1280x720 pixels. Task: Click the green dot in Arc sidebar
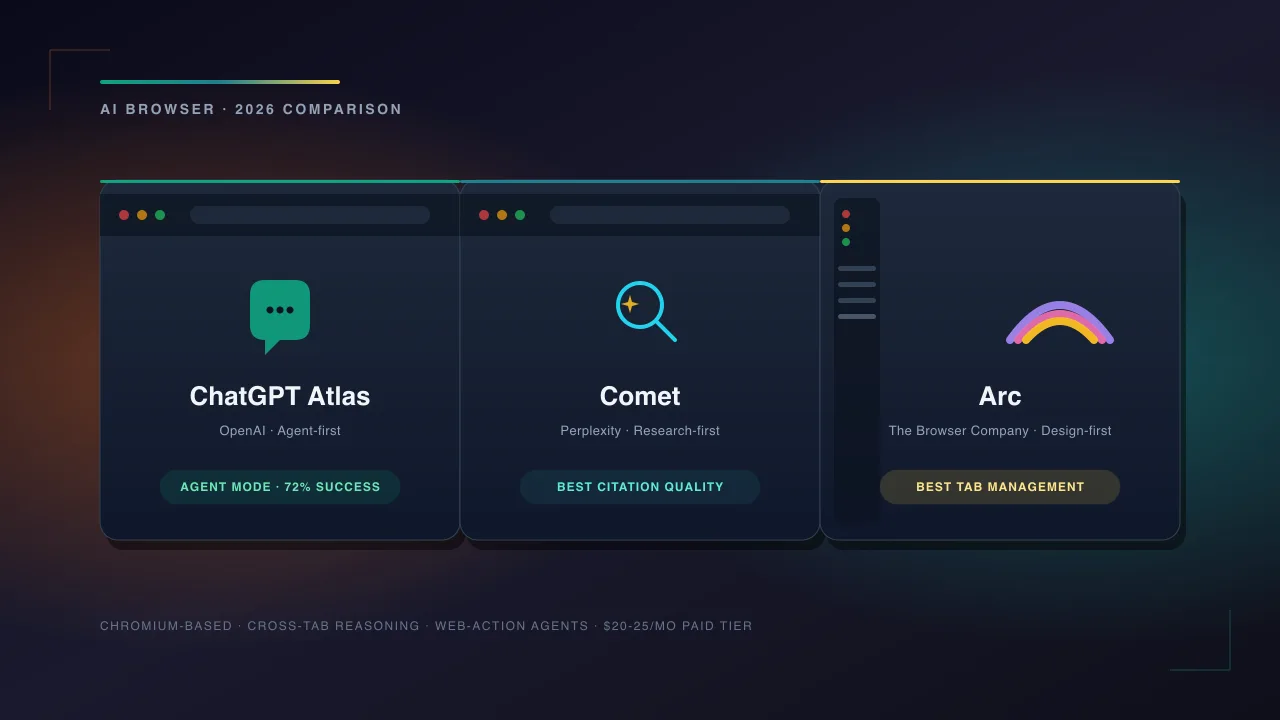pyautogui.click(x=846, y=242)
